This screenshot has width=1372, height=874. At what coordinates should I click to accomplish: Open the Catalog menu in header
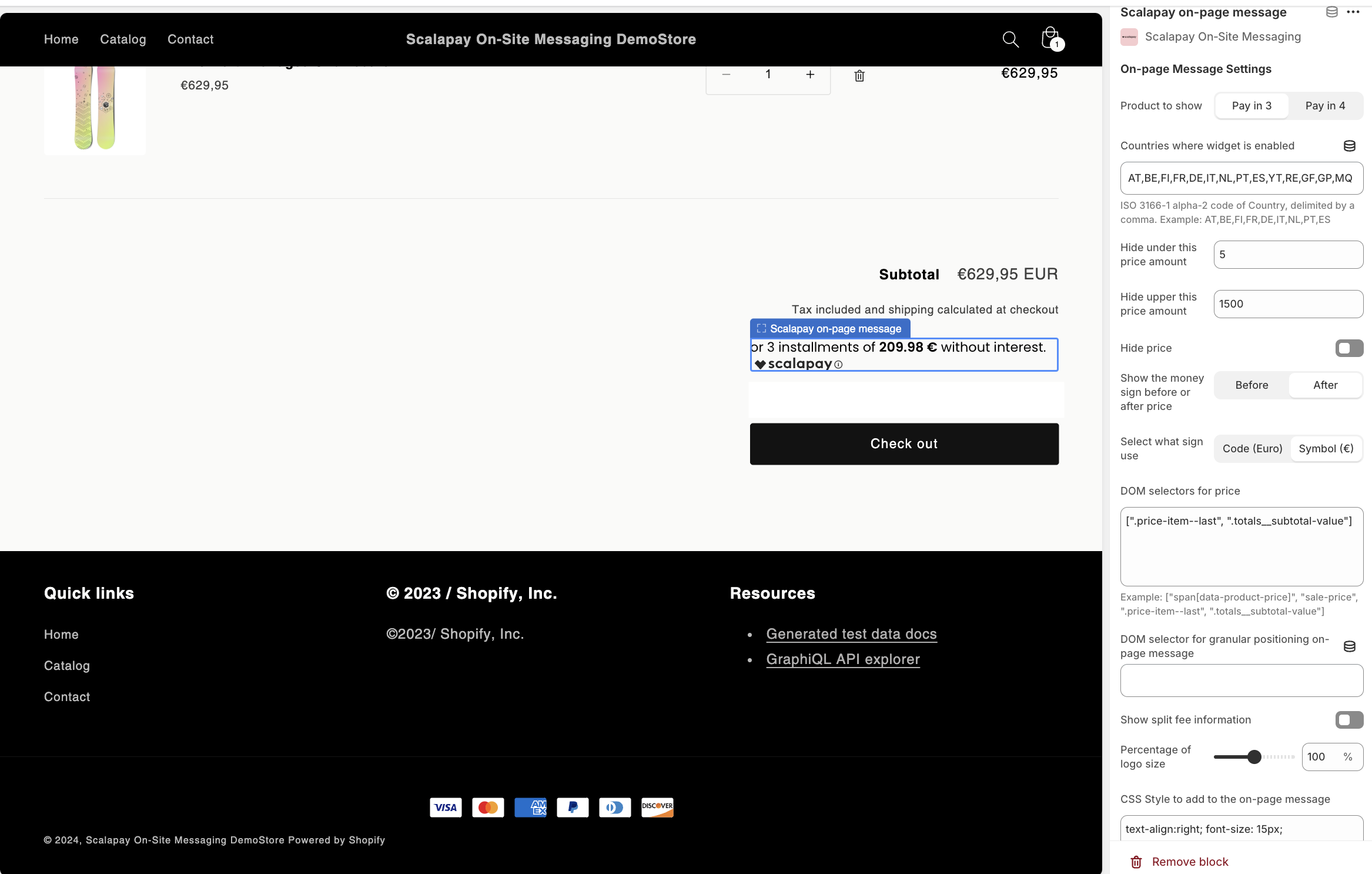(123, 39)
